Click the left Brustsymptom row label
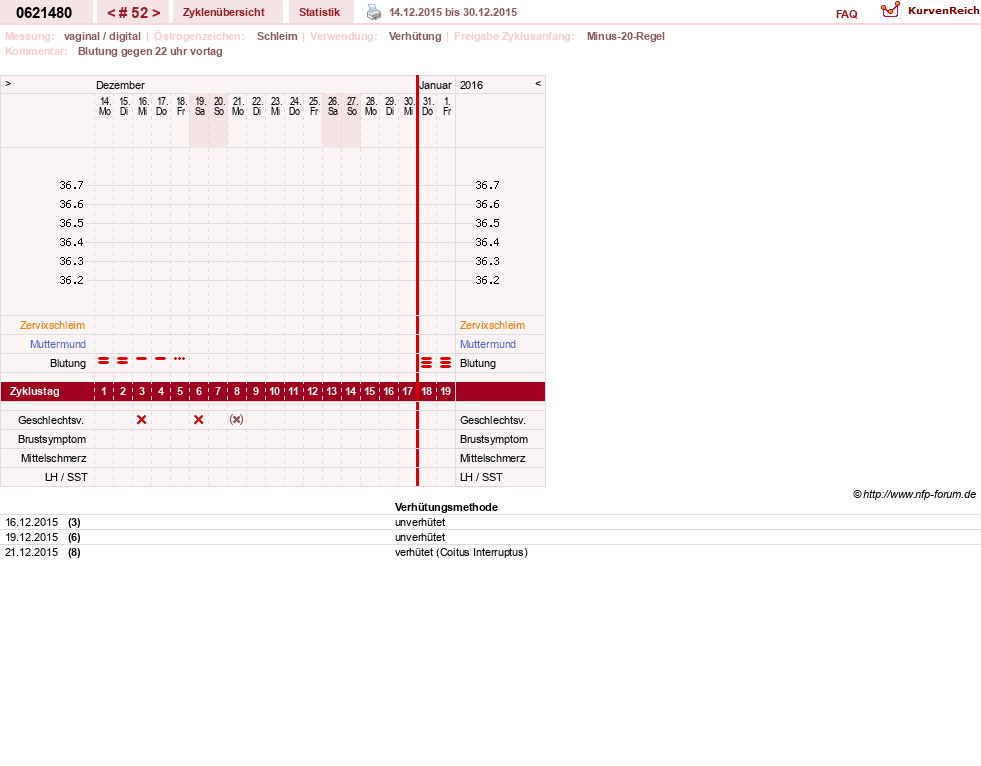Viewport: 981px width, 766px height. [52, 439]
